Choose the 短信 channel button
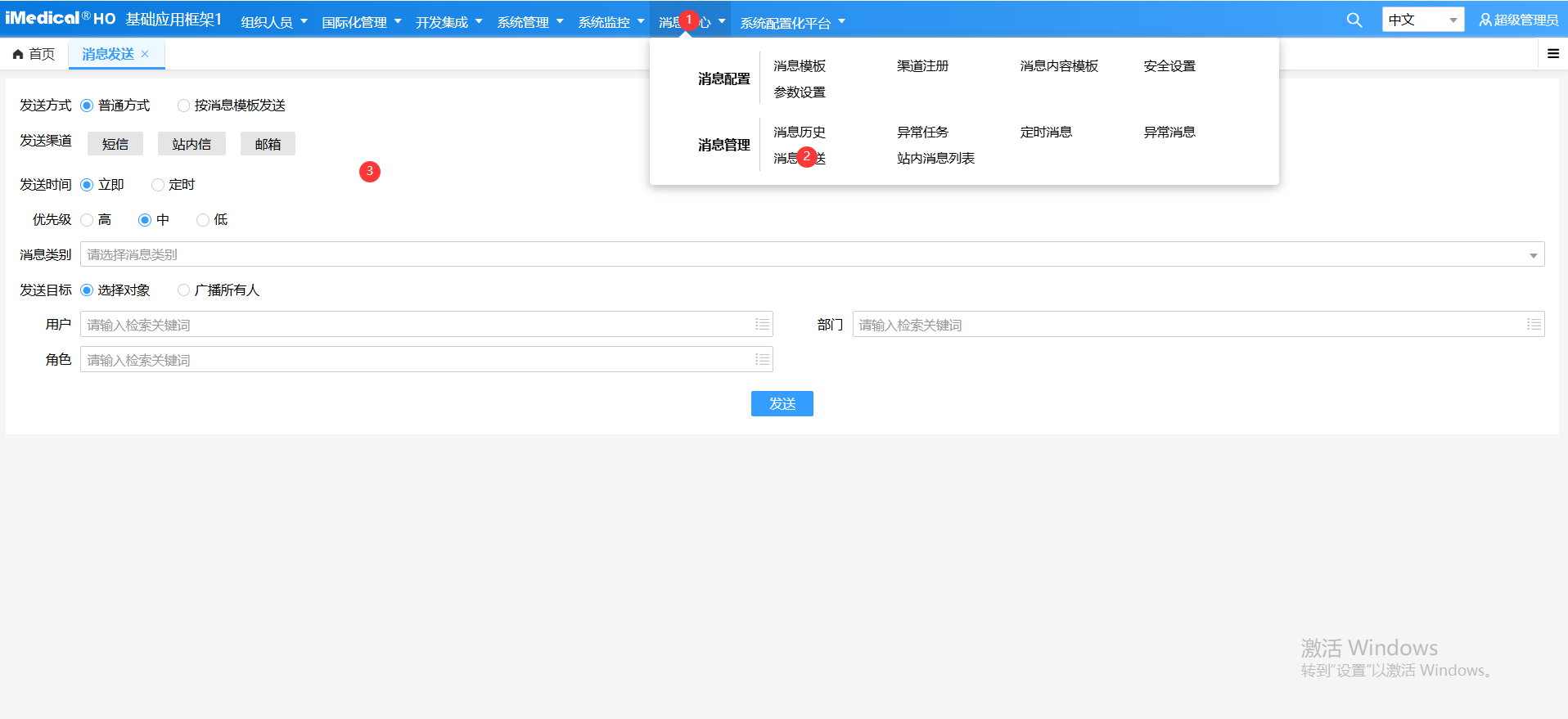1568x719 pixels. 115,144
